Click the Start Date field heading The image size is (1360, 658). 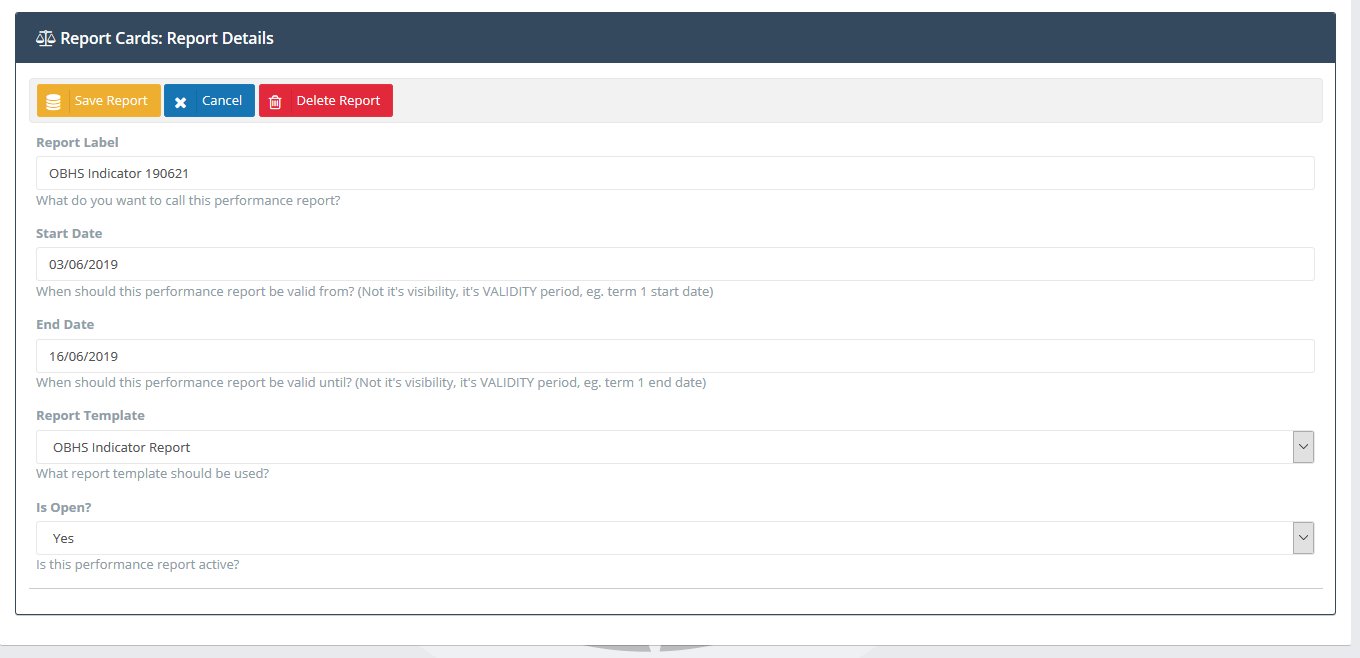point(69,233)
